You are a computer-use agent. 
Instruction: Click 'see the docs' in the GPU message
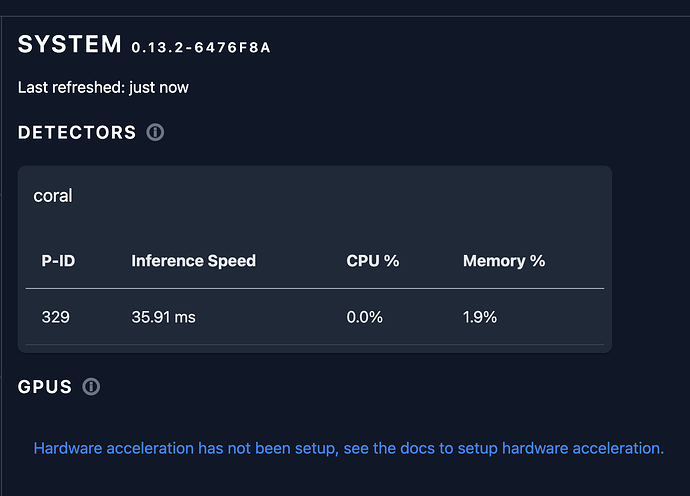[386, 448]
